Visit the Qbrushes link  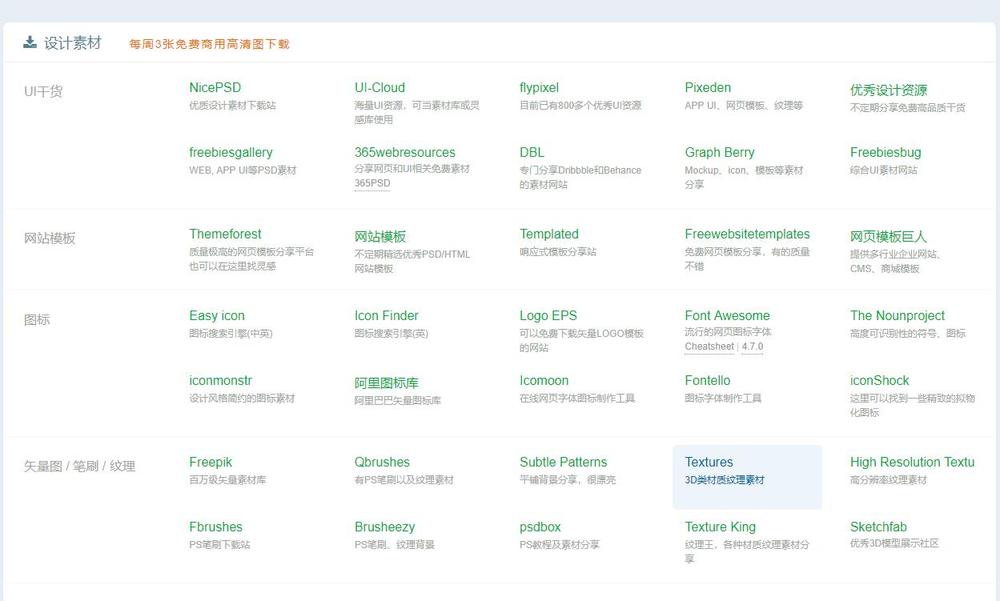tap(382, 463)
